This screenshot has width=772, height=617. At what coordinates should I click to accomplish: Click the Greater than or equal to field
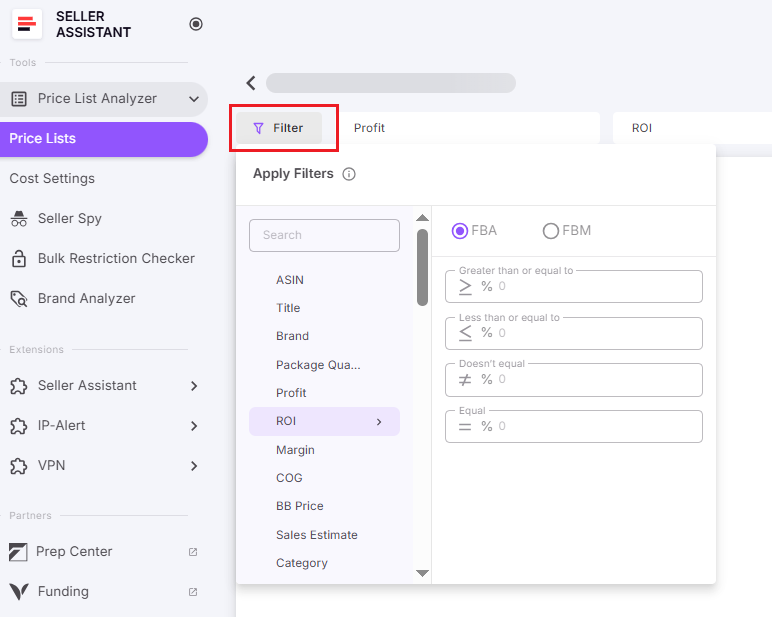[574, 286]
